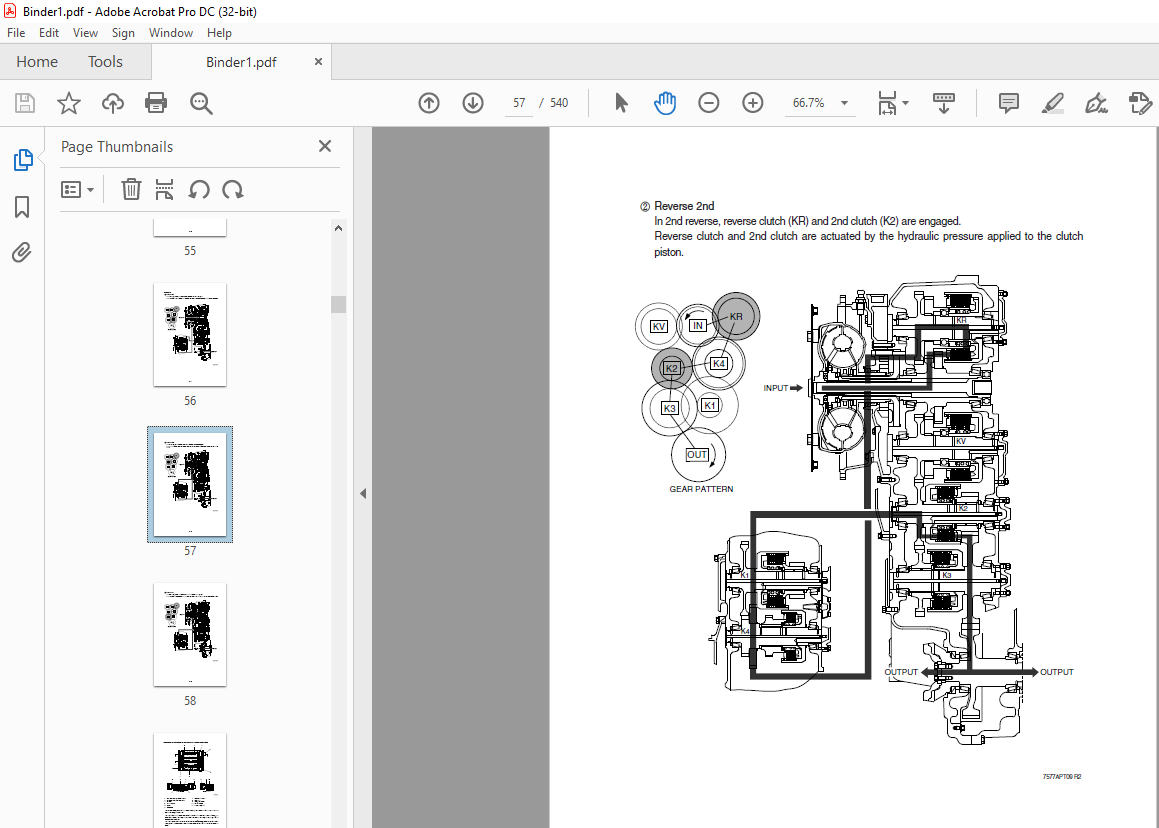
Task: Click the 'GEAR PATTERN' label
Action: (x=701, y=489)
